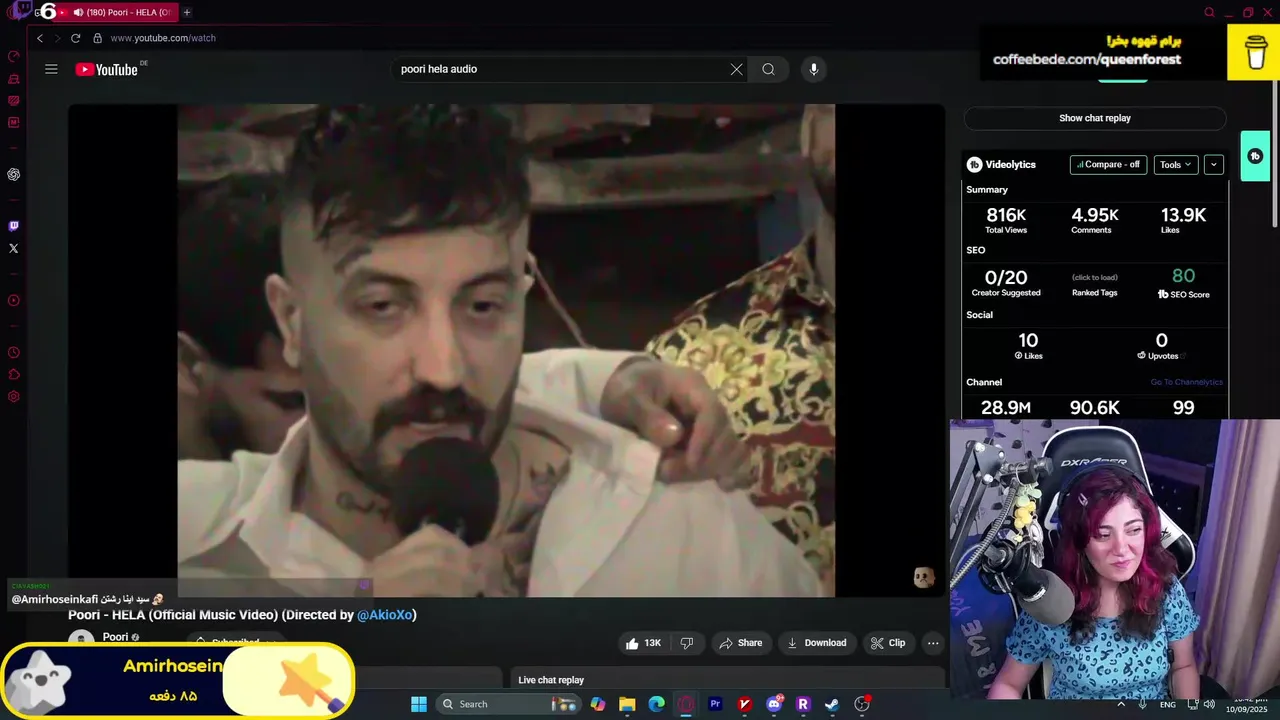The height and width of the screenshot is (720, 1280).
Task: Click the teal Videolytics side tab icon
Action: [x=1255, y=156]
